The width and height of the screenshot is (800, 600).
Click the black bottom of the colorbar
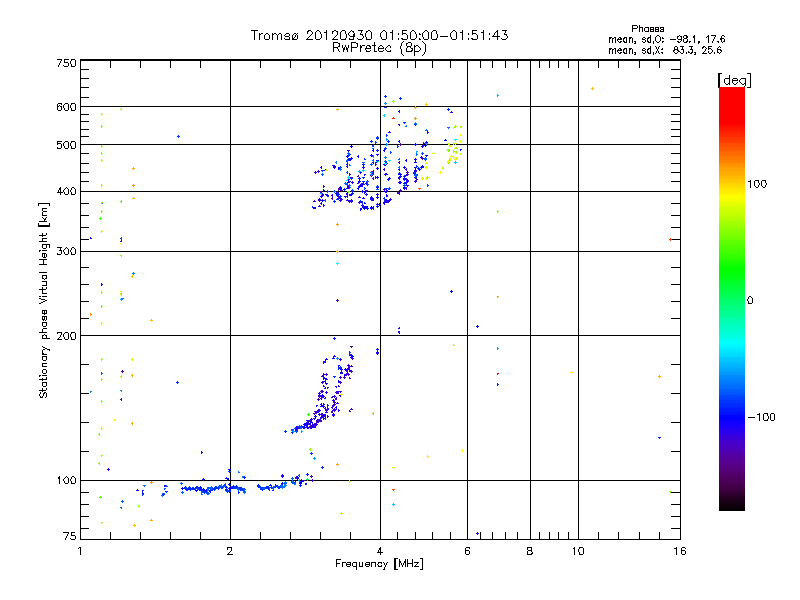[x=732, y=503]
